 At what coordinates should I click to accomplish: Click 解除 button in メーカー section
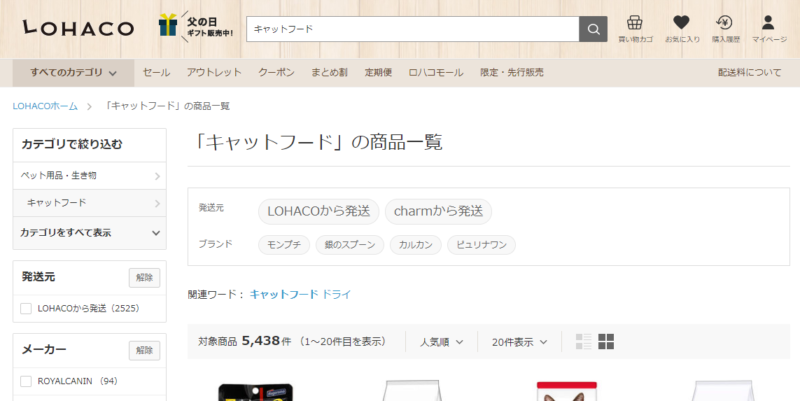144,350
